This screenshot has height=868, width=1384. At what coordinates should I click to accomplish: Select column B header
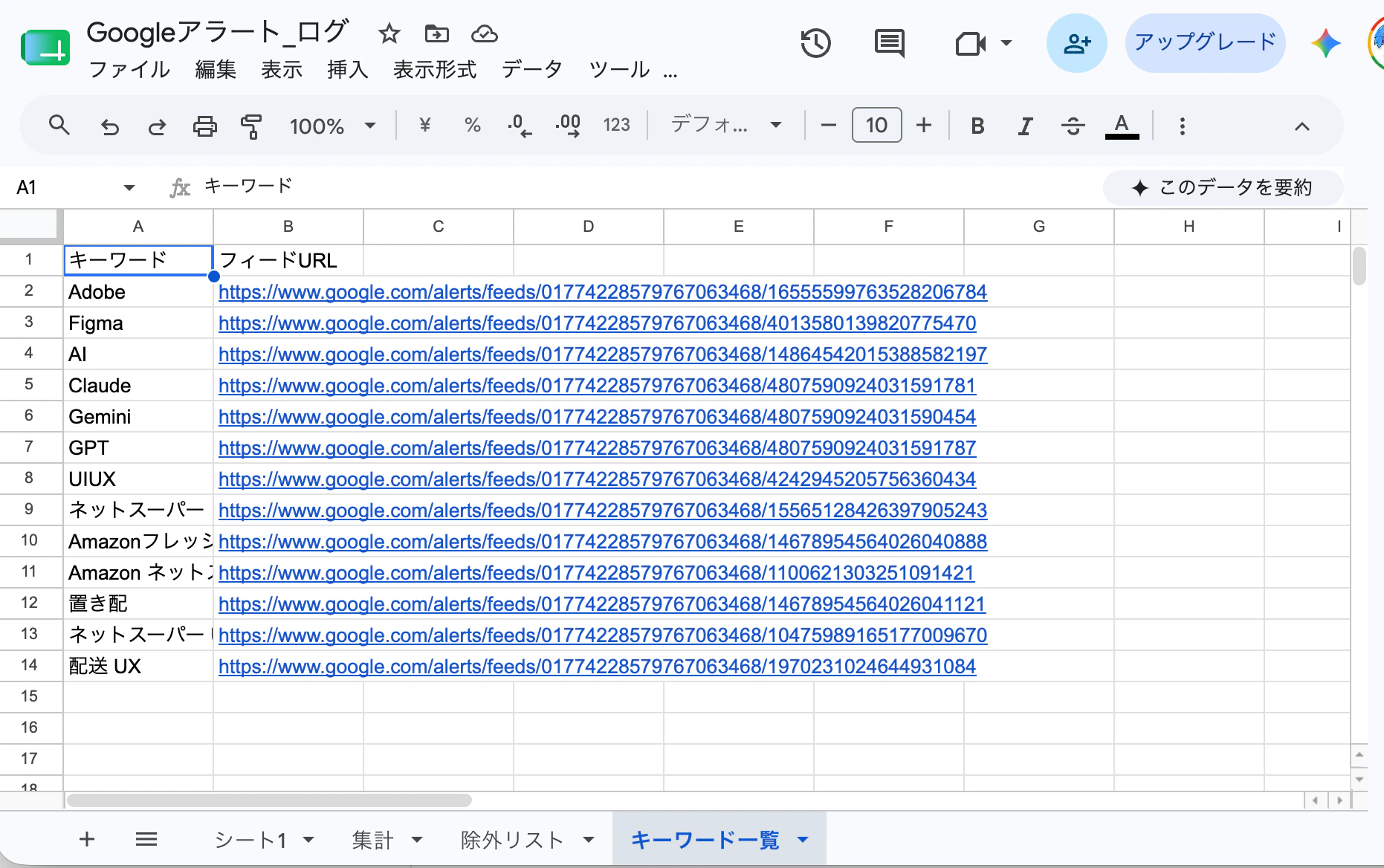[288, 227]
